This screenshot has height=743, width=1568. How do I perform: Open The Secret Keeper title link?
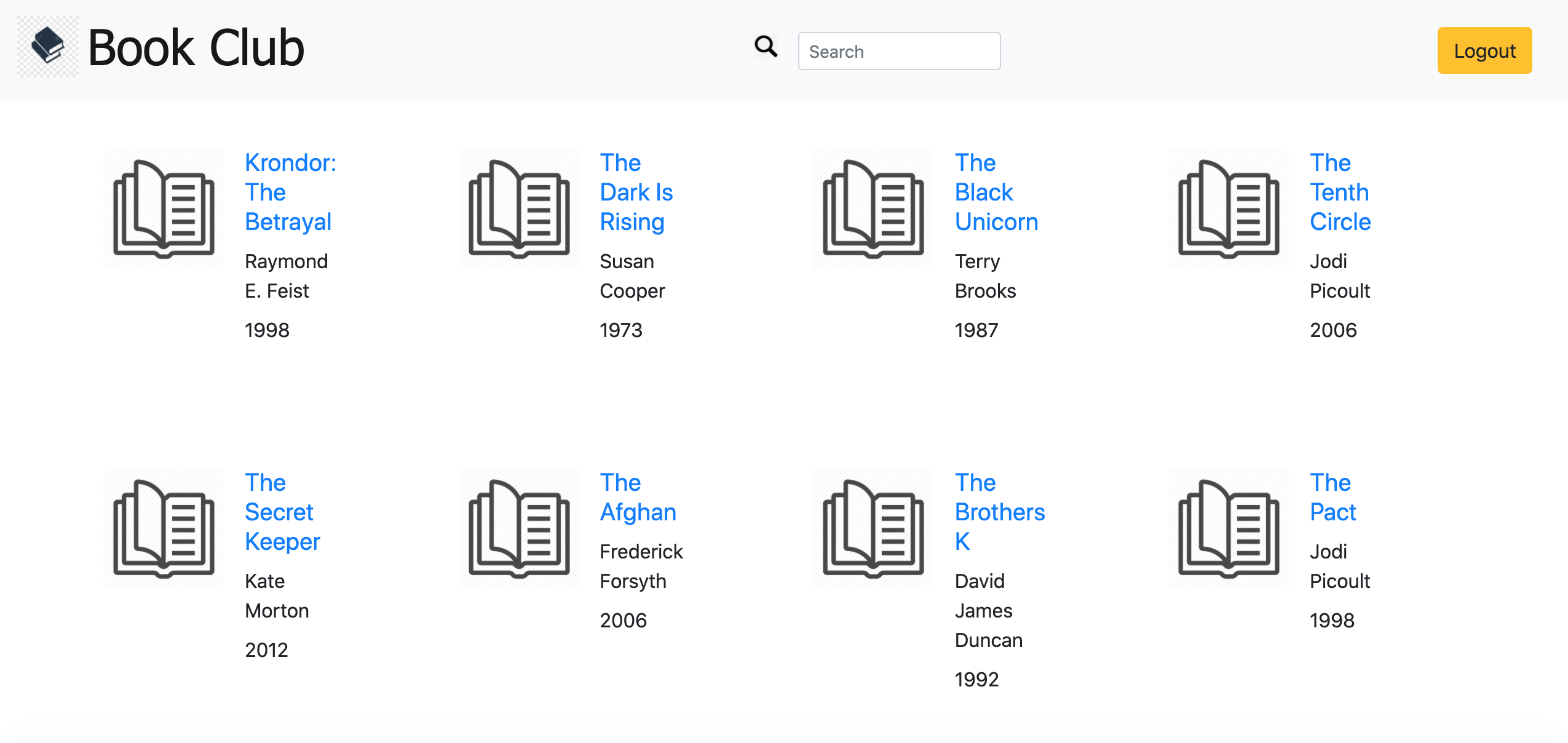click(x=282, y=512)
